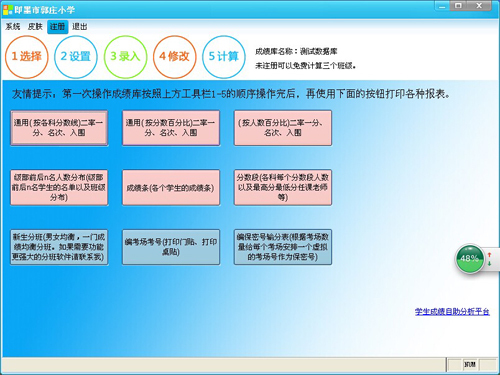Click (按人数百分比)二率一分 report button
This screenshot has height=375, width=500.
283,128
